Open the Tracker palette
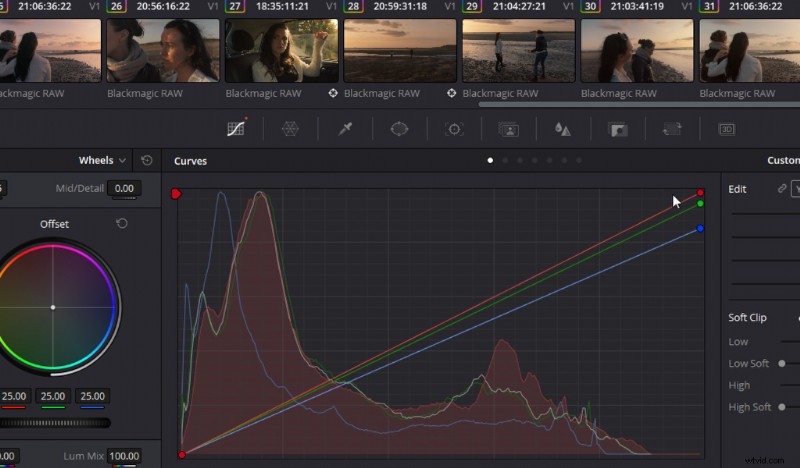The width and height of the screenshot is (800, 468). [x=454, y=129]
